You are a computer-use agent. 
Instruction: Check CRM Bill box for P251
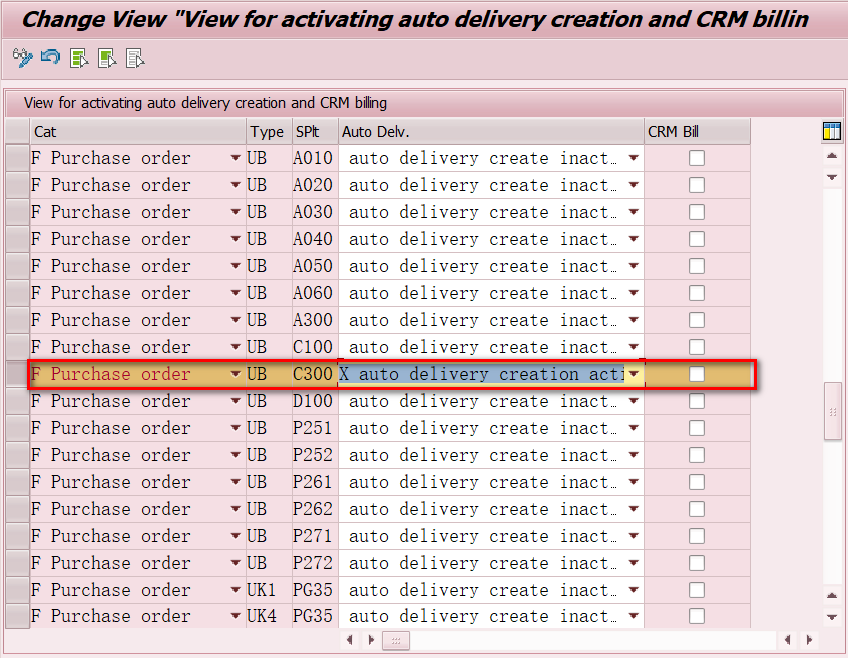click(x=697, y=428)
